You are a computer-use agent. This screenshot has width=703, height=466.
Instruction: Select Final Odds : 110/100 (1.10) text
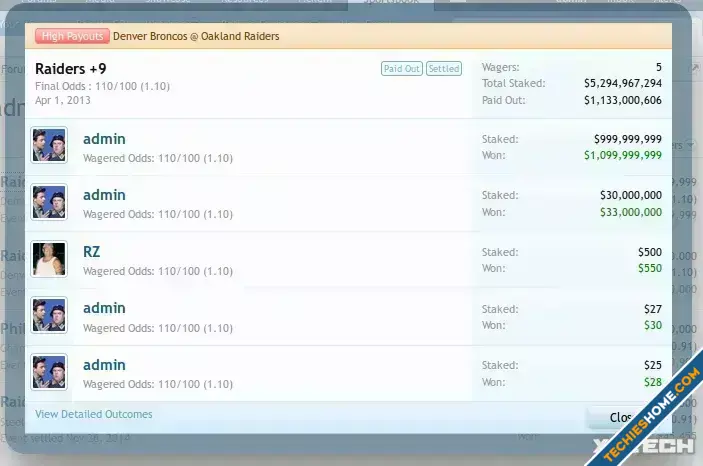click(103, 86)
